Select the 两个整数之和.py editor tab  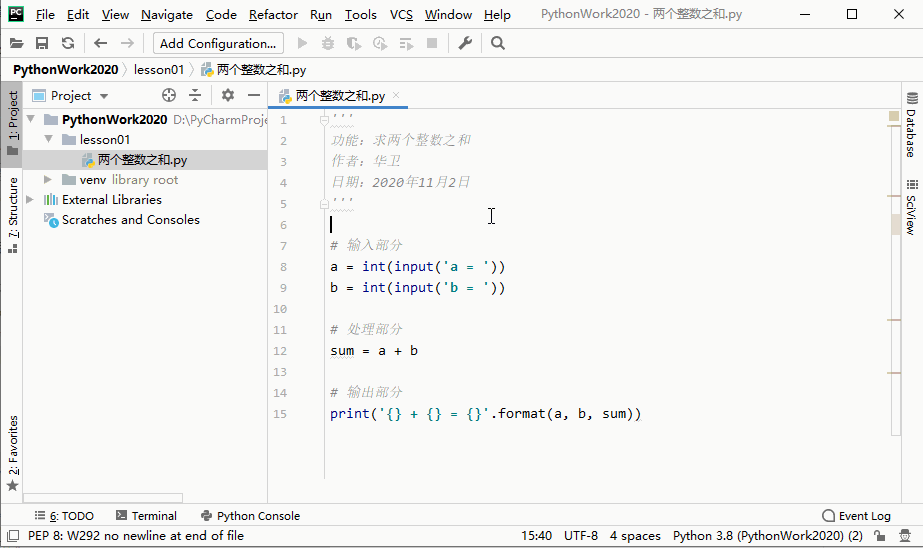[338, 95]
